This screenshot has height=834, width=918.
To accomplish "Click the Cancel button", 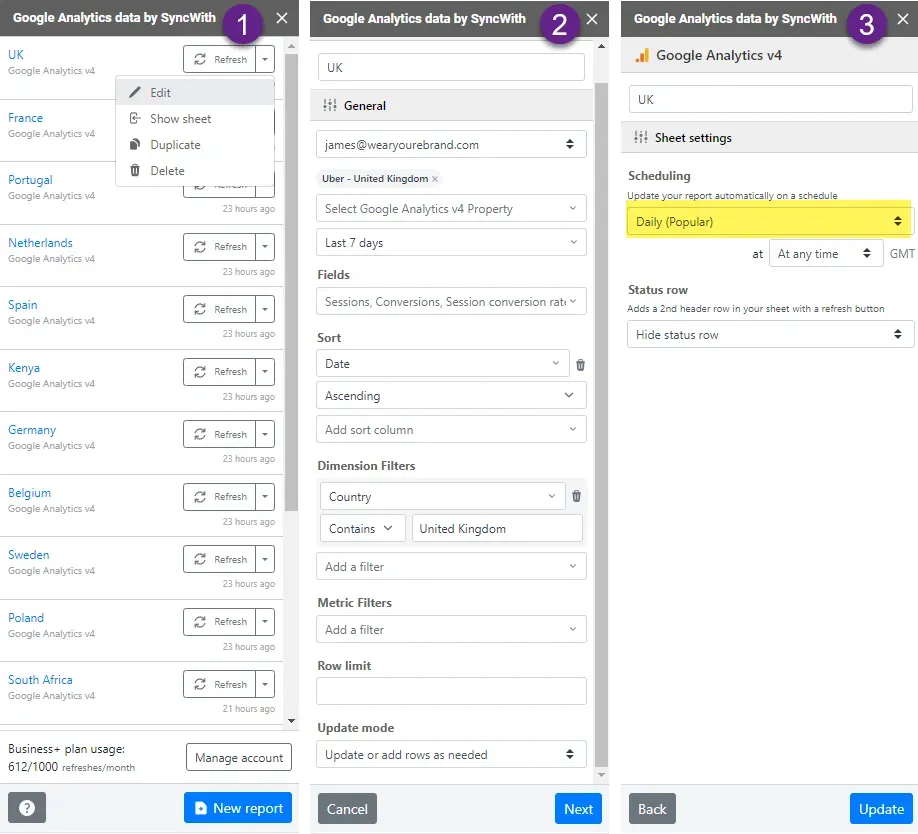I will click(x=347, y=809).
